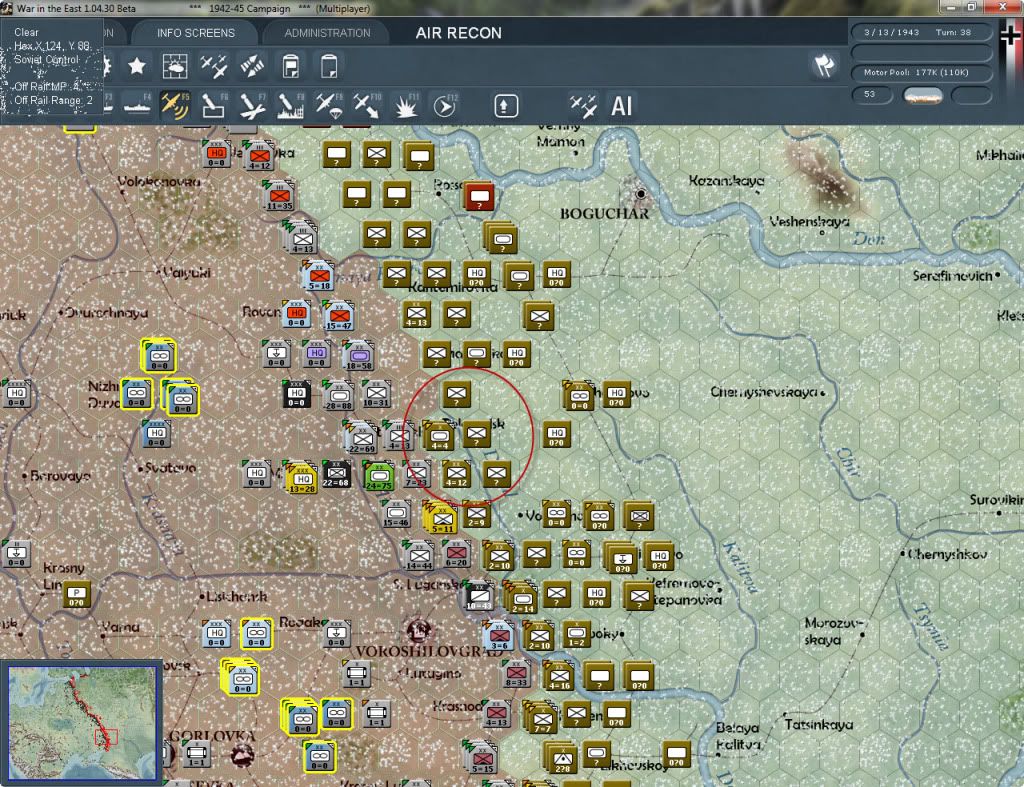1024x787 pixels.
Task: Open the INFO SCREENS tab
Action: 195,33
